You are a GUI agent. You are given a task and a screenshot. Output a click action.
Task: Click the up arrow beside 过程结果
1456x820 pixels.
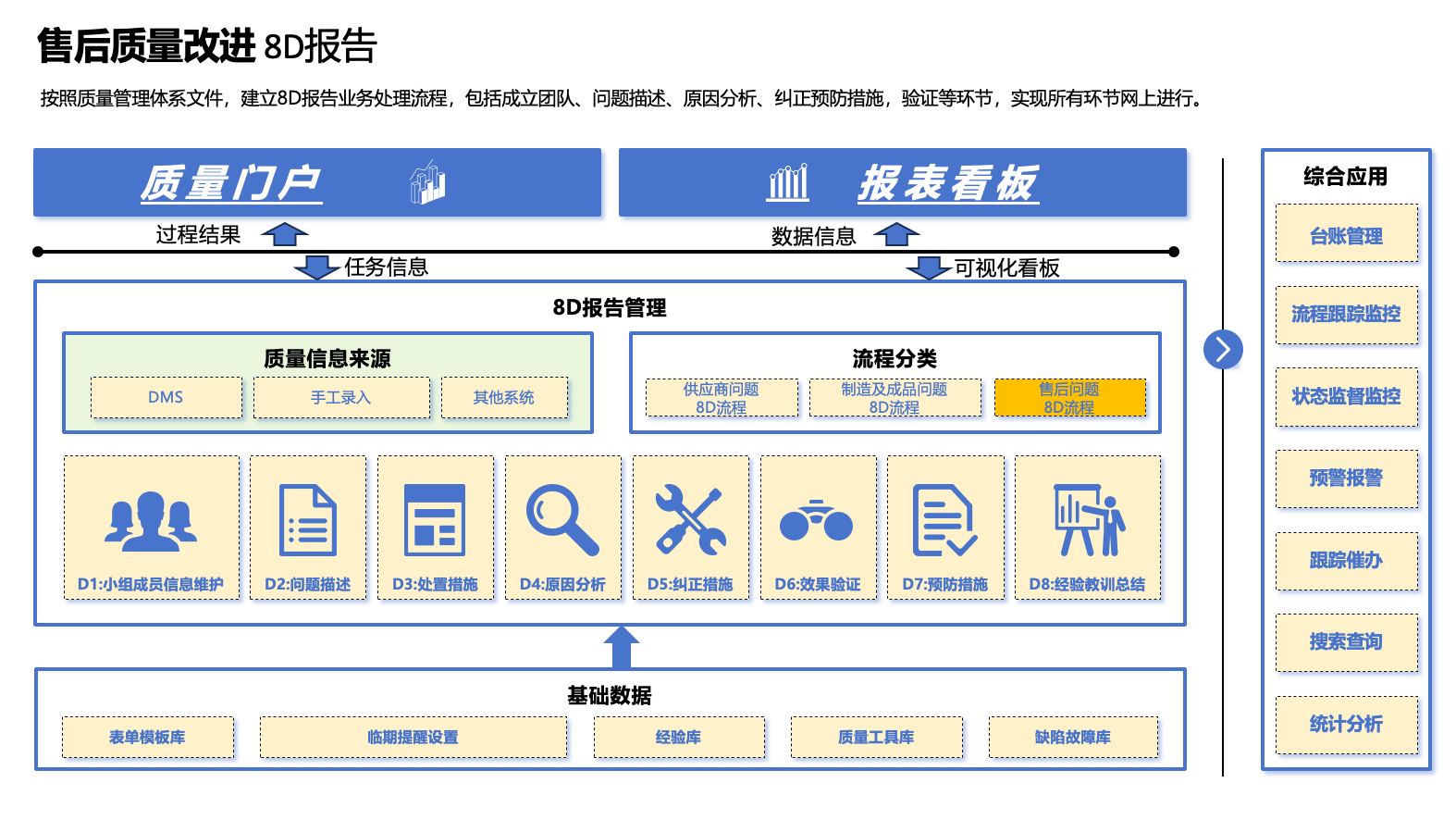click(x=285, y=234)
